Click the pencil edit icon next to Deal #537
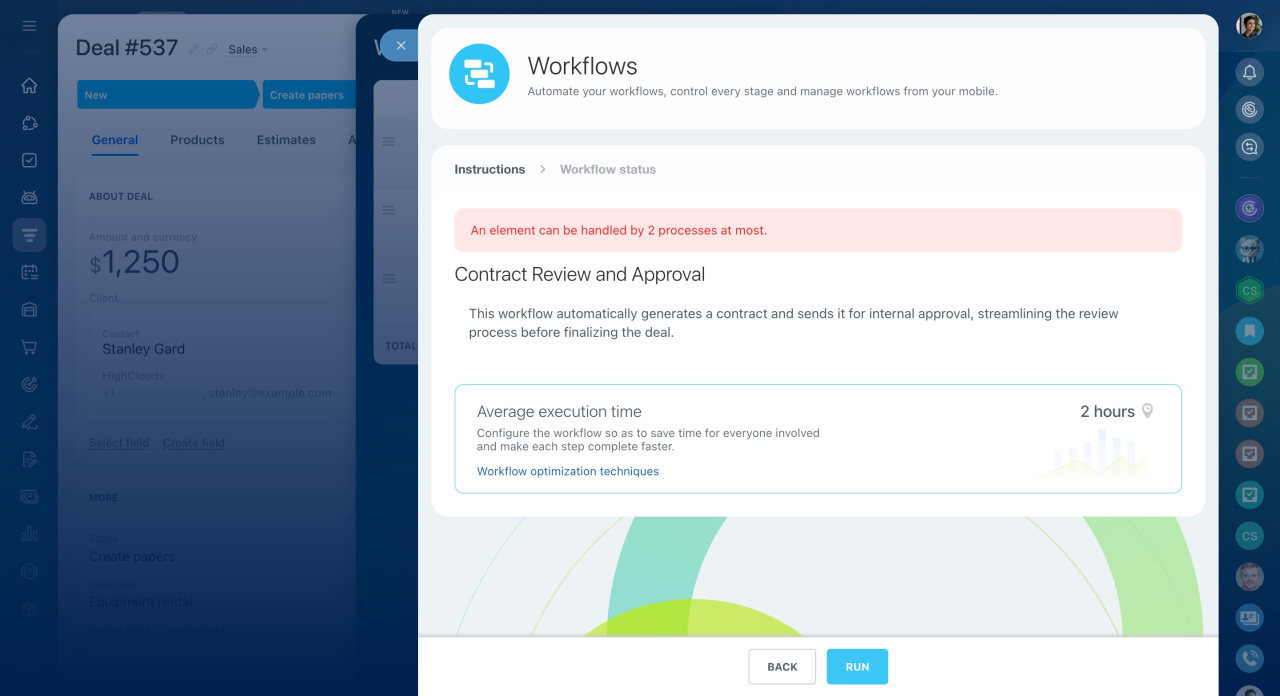Screen dimensions: 1280x696 point(194,49)
